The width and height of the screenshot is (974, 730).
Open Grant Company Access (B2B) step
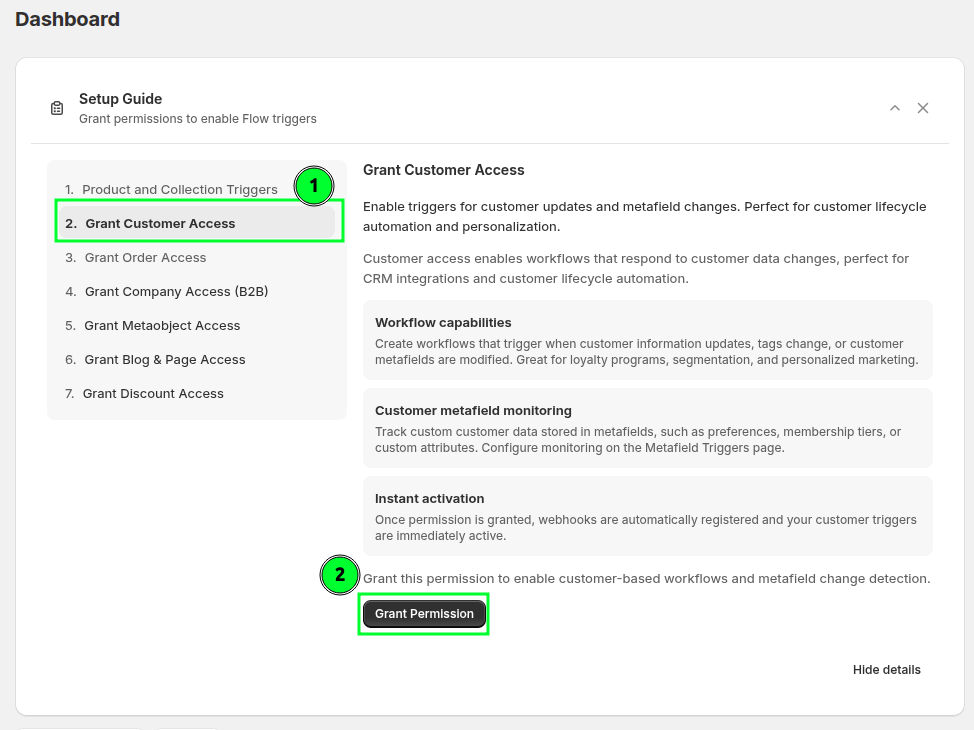coord(176,292)
